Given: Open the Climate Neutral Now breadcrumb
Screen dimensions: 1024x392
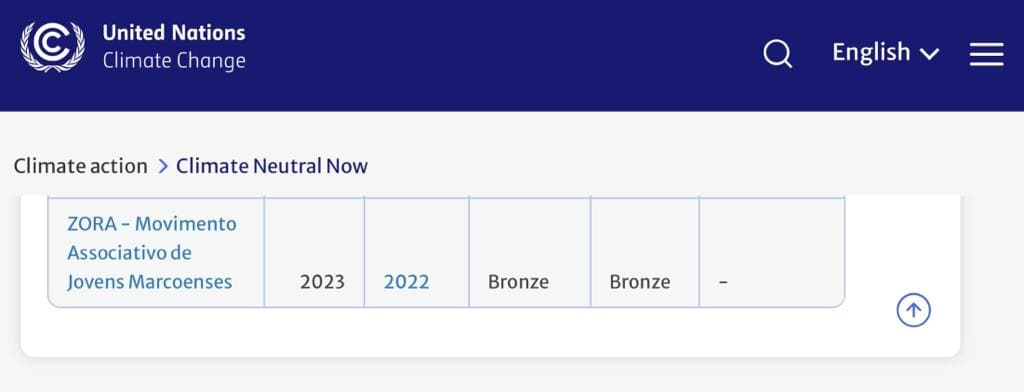Looking at the screenshot, I should [x=272, y=166].
